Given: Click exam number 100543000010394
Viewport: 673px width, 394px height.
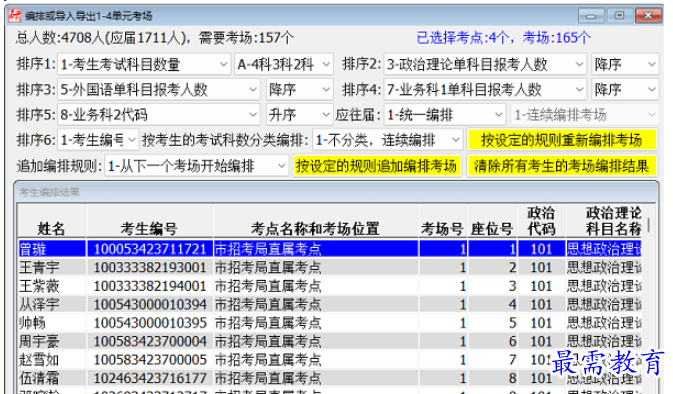Looking at the screenshot, I should click(150, 304).
